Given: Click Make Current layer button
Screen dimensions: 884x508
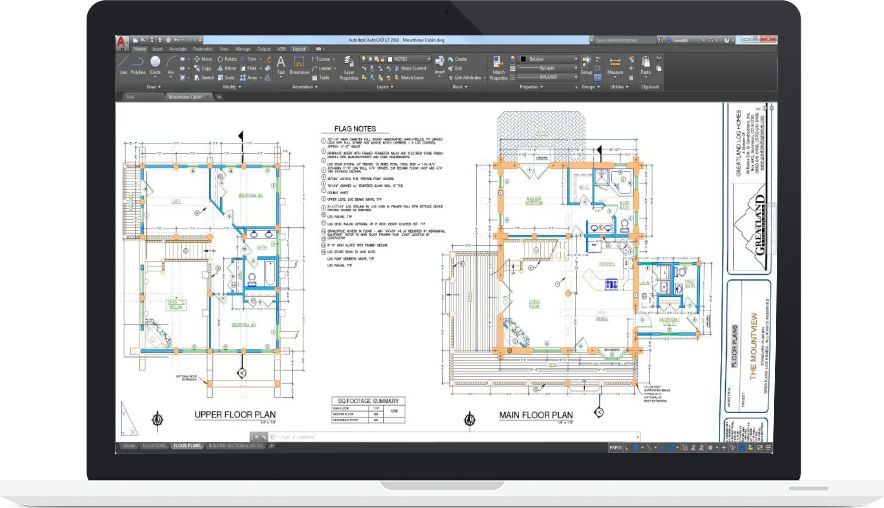Looking at the screenshot, I should [x=410, y=68].
